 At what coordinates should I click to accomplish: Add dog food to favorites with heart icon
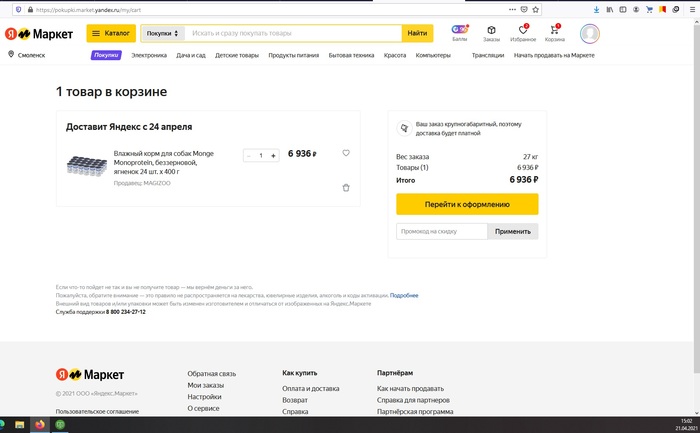tap(346, 153)
